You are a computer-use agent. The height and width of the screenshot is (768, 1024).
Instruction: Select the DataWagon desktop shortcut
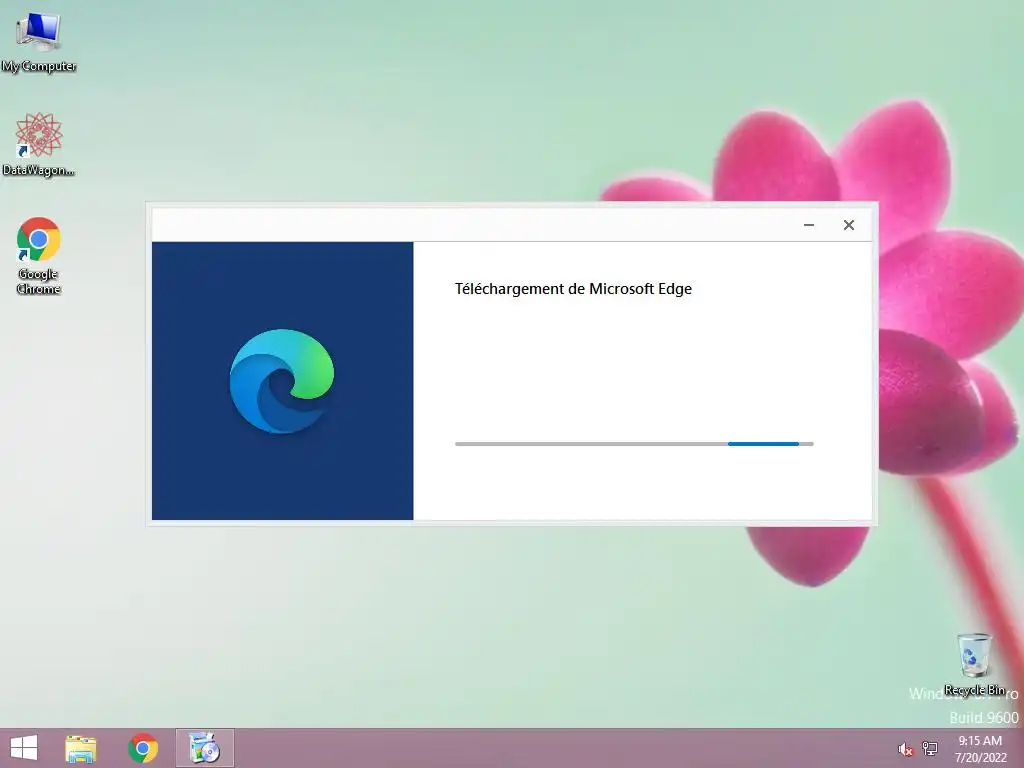(x=39, y=144)
